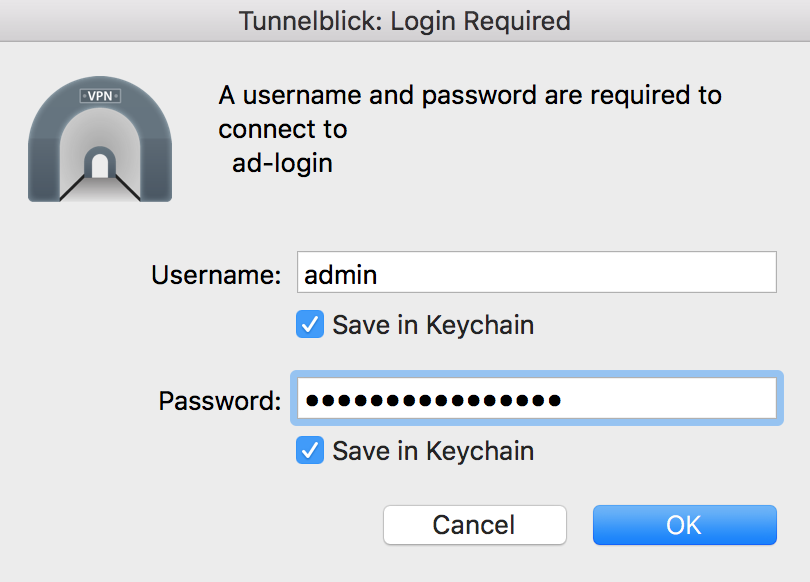Click the empty area right of admin text
Viewport: 810px width, 582px height.
click(576, 272)
